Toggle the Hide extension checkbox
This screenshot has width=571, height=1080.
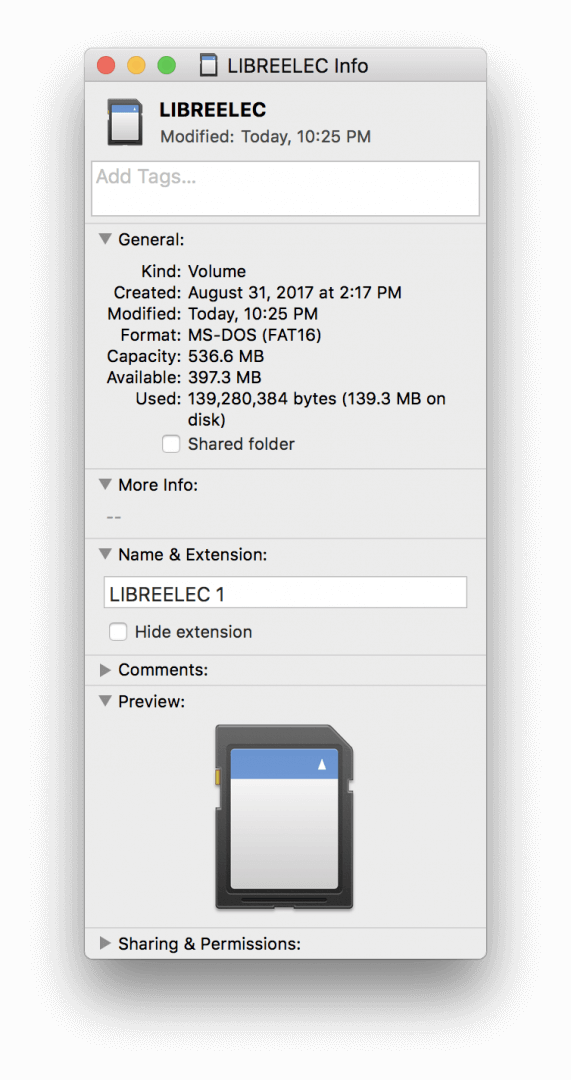tap(118, 632)
